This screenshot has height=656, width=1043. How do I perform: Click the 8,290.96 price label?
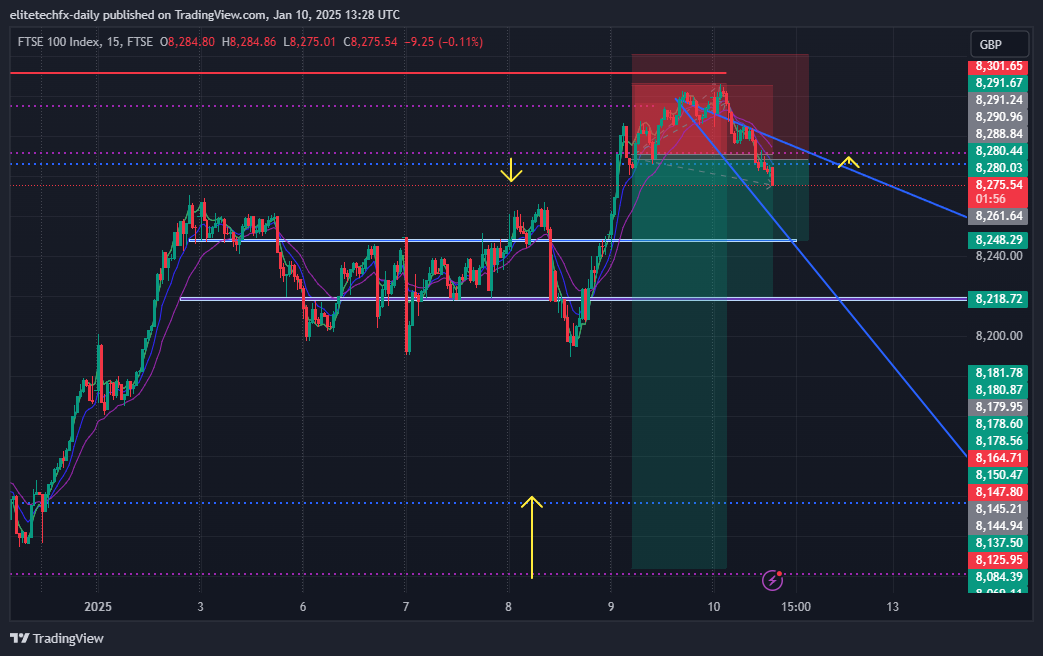coord(998,117)
